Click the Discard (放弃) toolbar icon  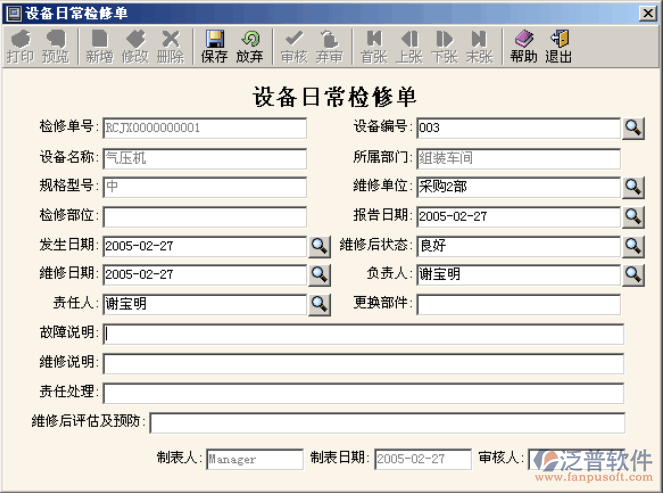(x=250, y=46)
